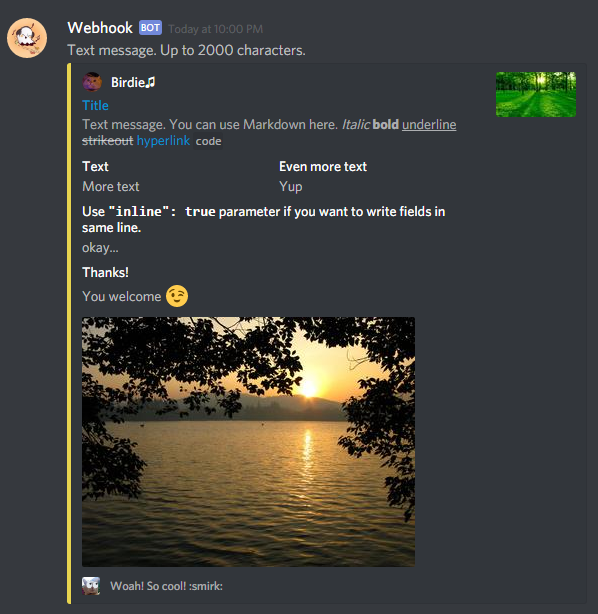Image resolution: width=598 pixels, height=614 pixels.
Task: Click the winking face emoji
Action: click(177, 296)
